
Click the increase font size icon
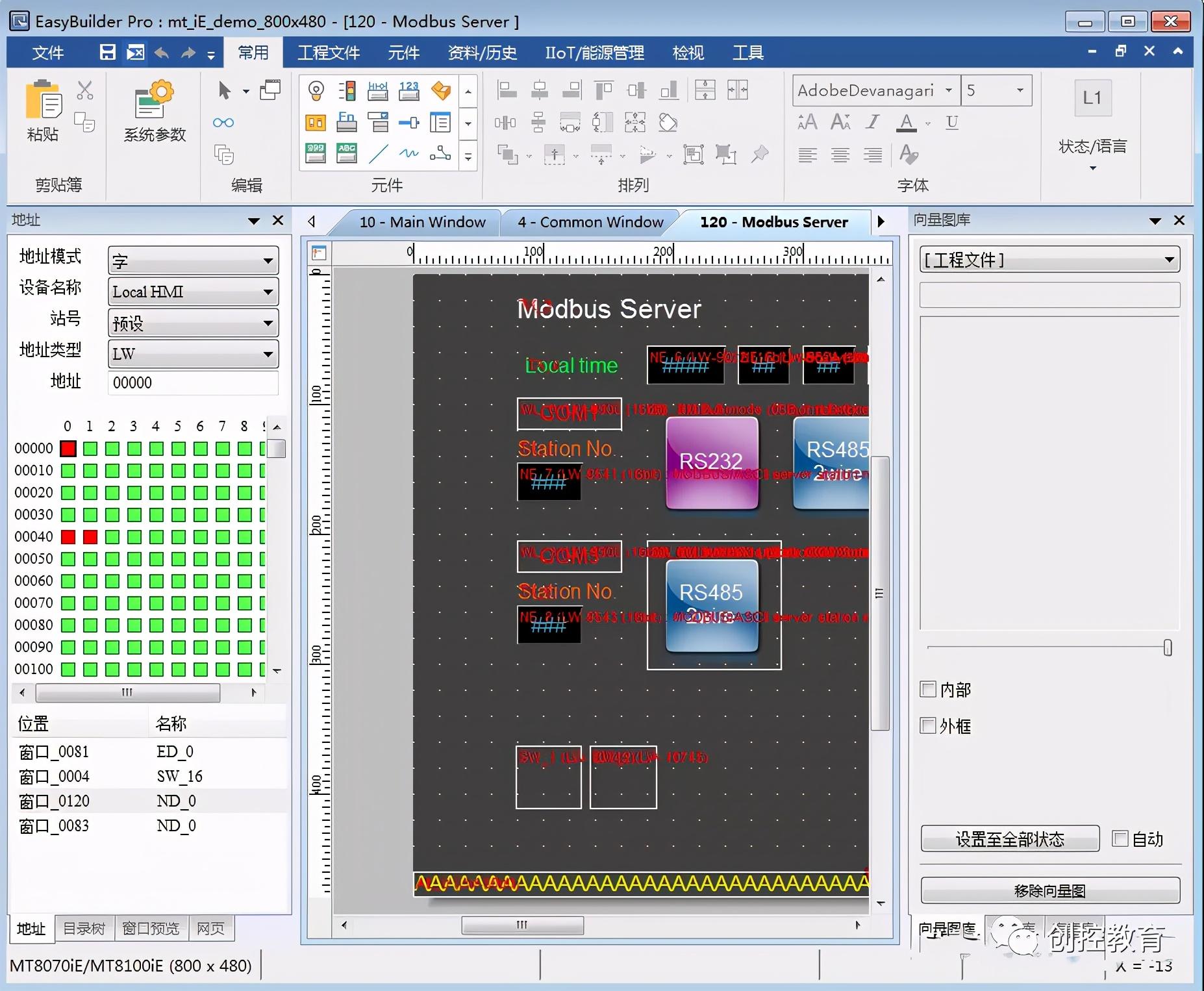click(807, 122)
